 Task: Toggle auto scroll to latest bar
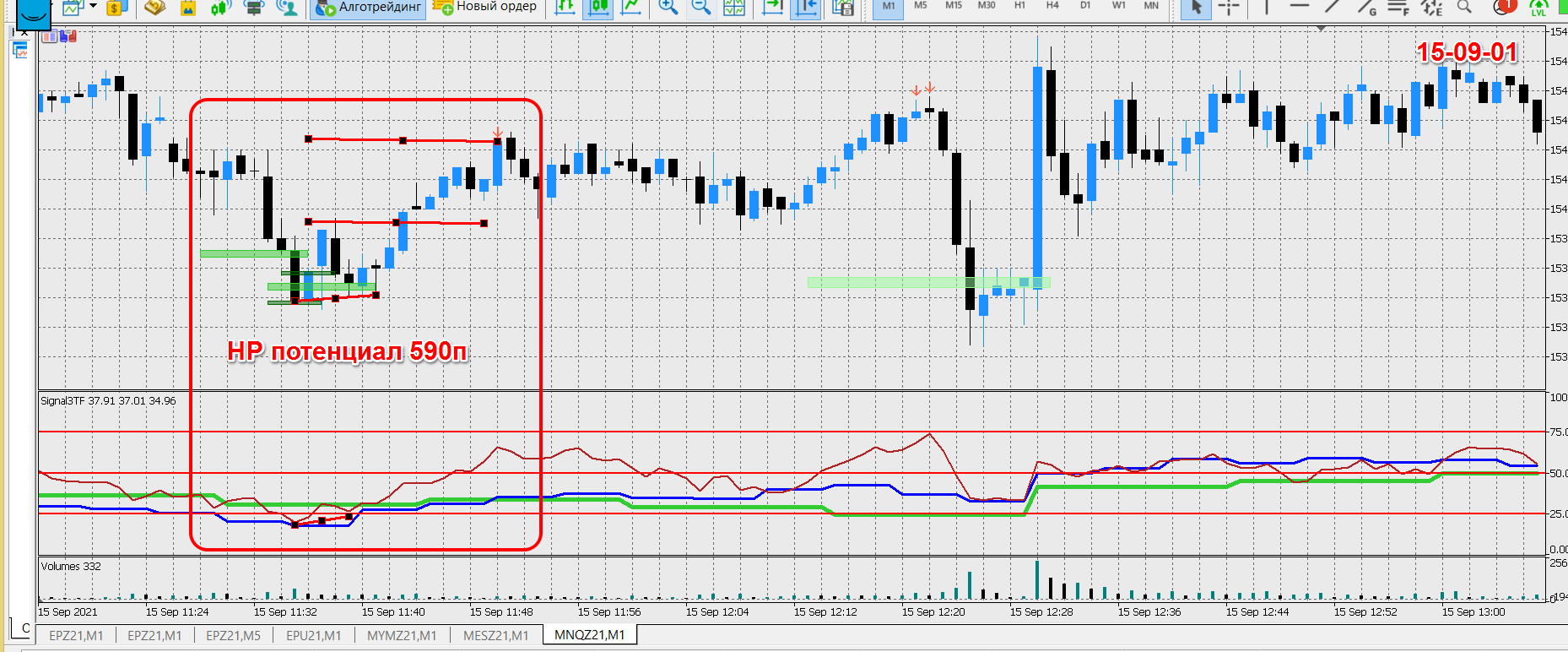772,7
